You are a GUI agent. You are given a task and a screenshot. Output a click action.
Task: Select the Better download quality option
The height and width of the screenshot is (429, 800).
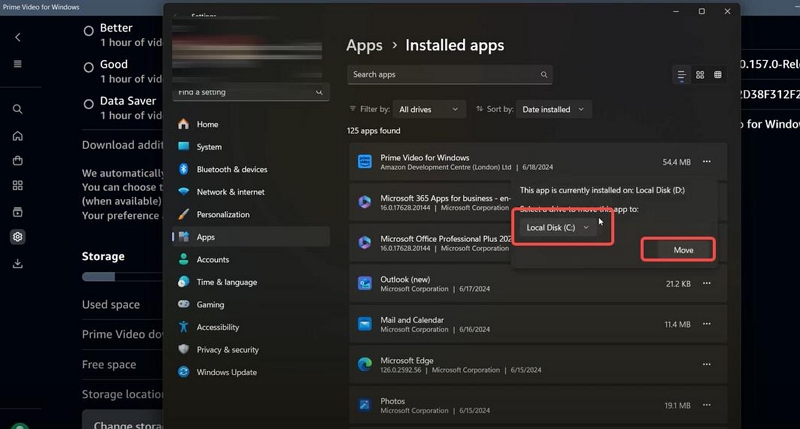[x=89, y=31]
